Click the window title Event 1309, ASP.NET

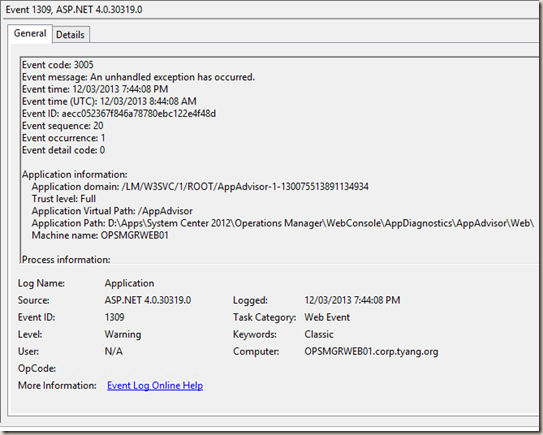(x=74, y=9)
